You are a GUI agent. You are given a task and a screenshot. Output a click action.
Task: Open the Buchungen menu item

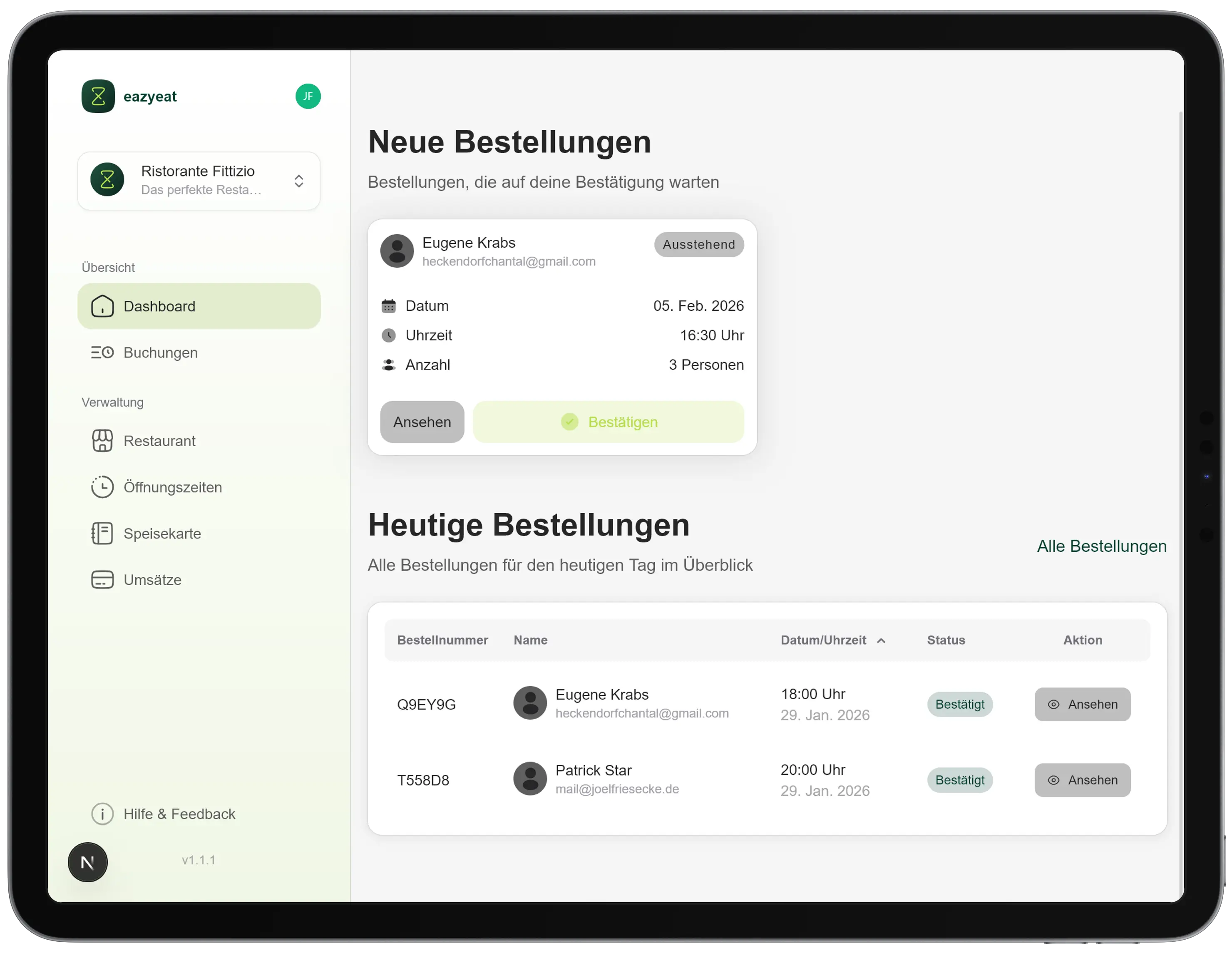(x=161, y=352)
